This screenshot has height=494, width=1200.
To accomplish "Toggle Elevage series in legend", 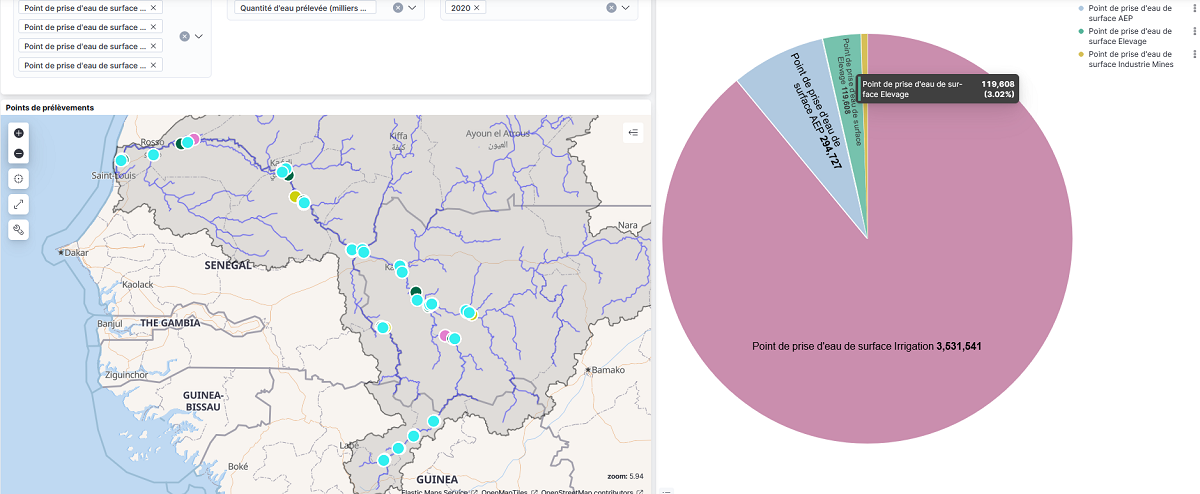I will click(1132, 36).
